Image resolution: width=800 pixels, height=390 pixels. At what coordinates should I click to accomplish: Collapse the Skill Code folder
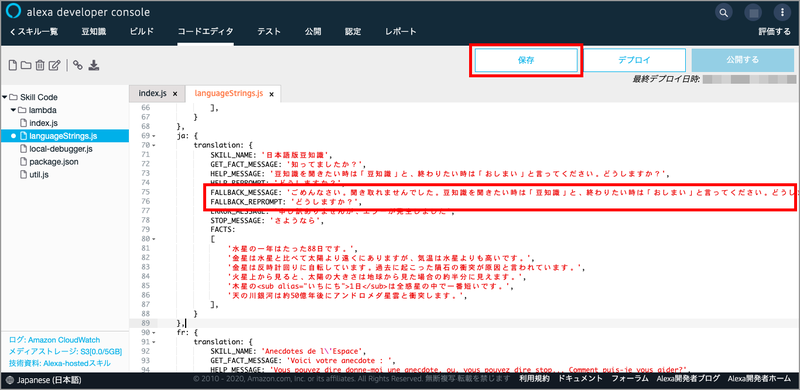(5, 97)
